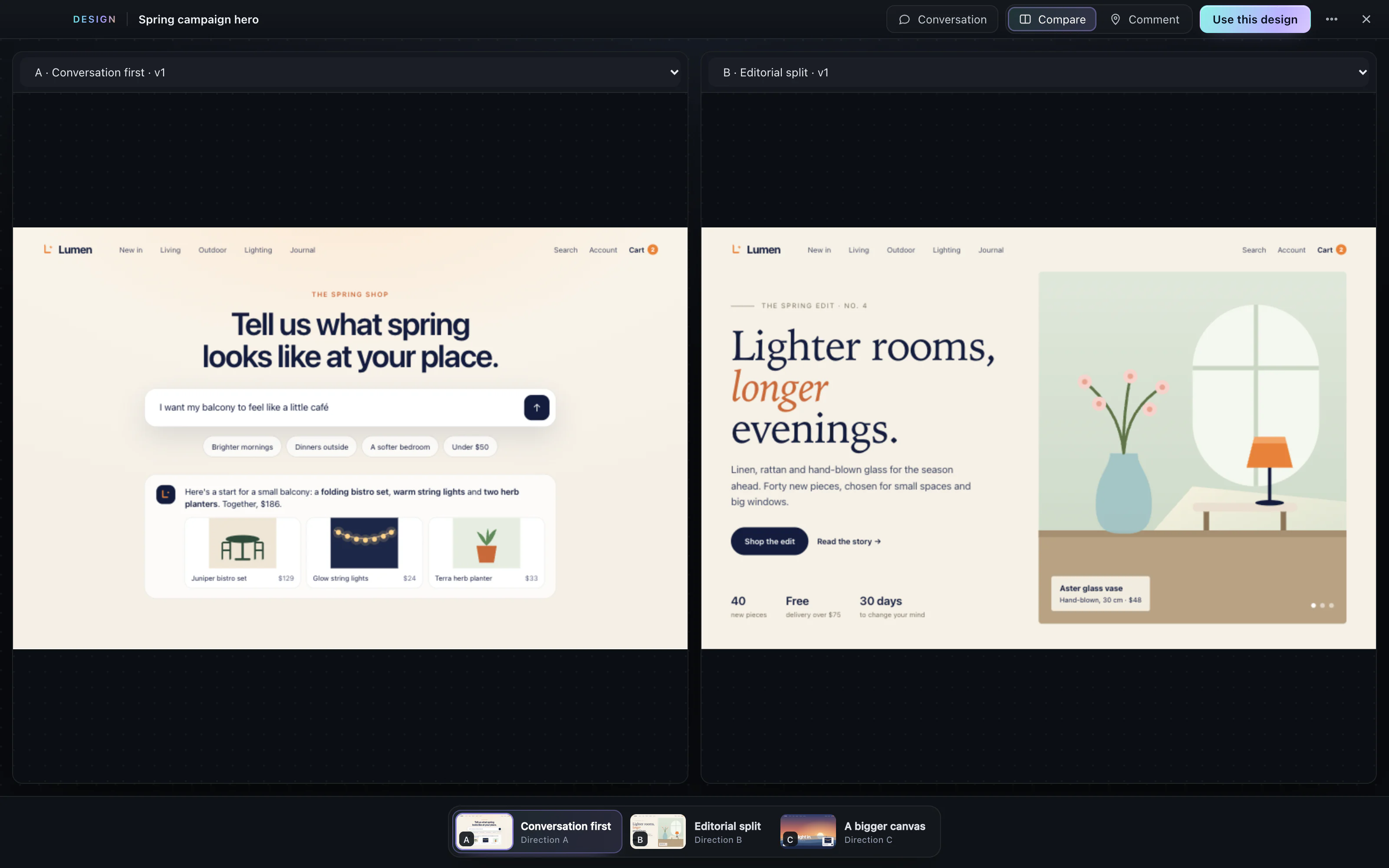Screen dimensions: 1389x868
Task: Activate the Comment tool
Action: 1145,20
